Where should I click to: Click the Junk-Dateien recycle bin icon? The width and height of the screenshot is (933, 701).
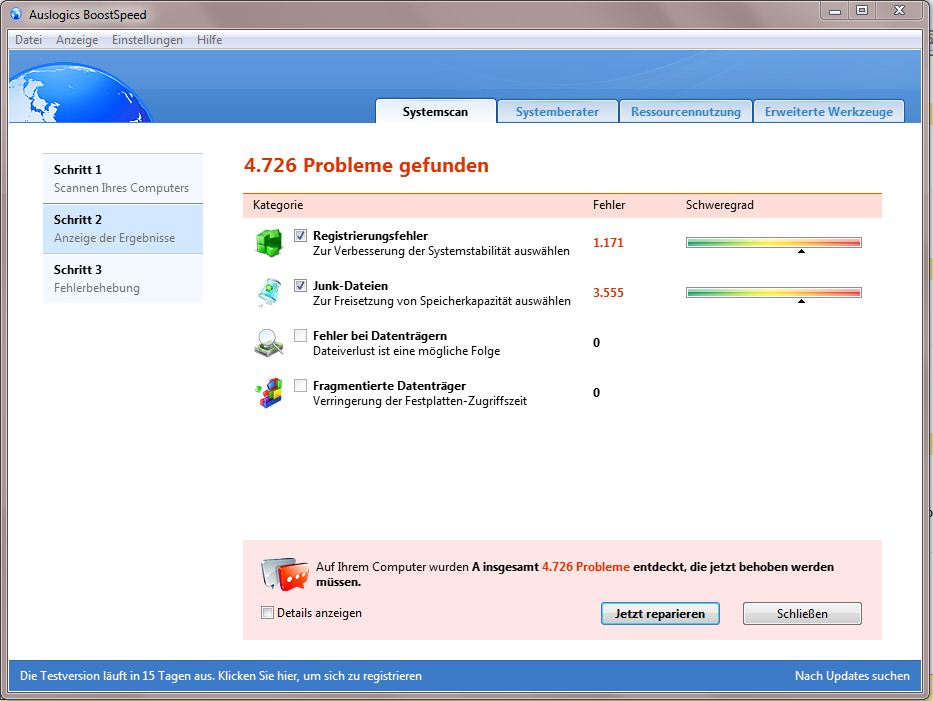coord(270,292)
